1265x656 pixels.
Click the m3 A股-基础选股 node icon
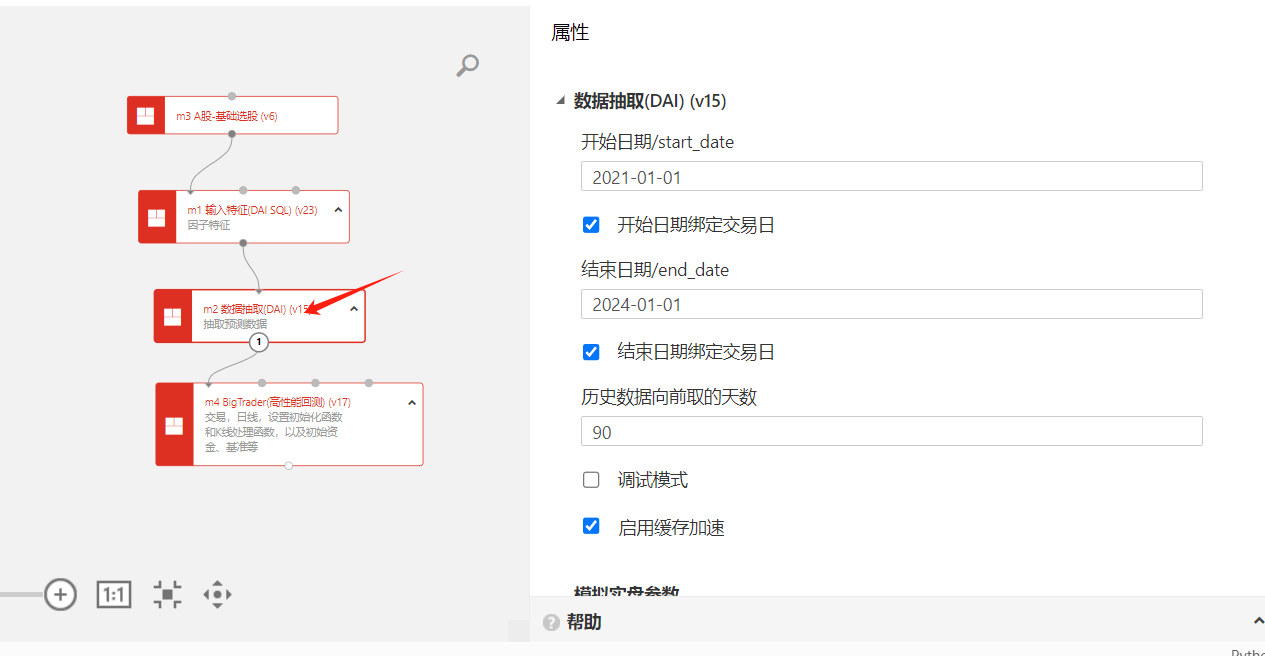[x=146, y=115]
